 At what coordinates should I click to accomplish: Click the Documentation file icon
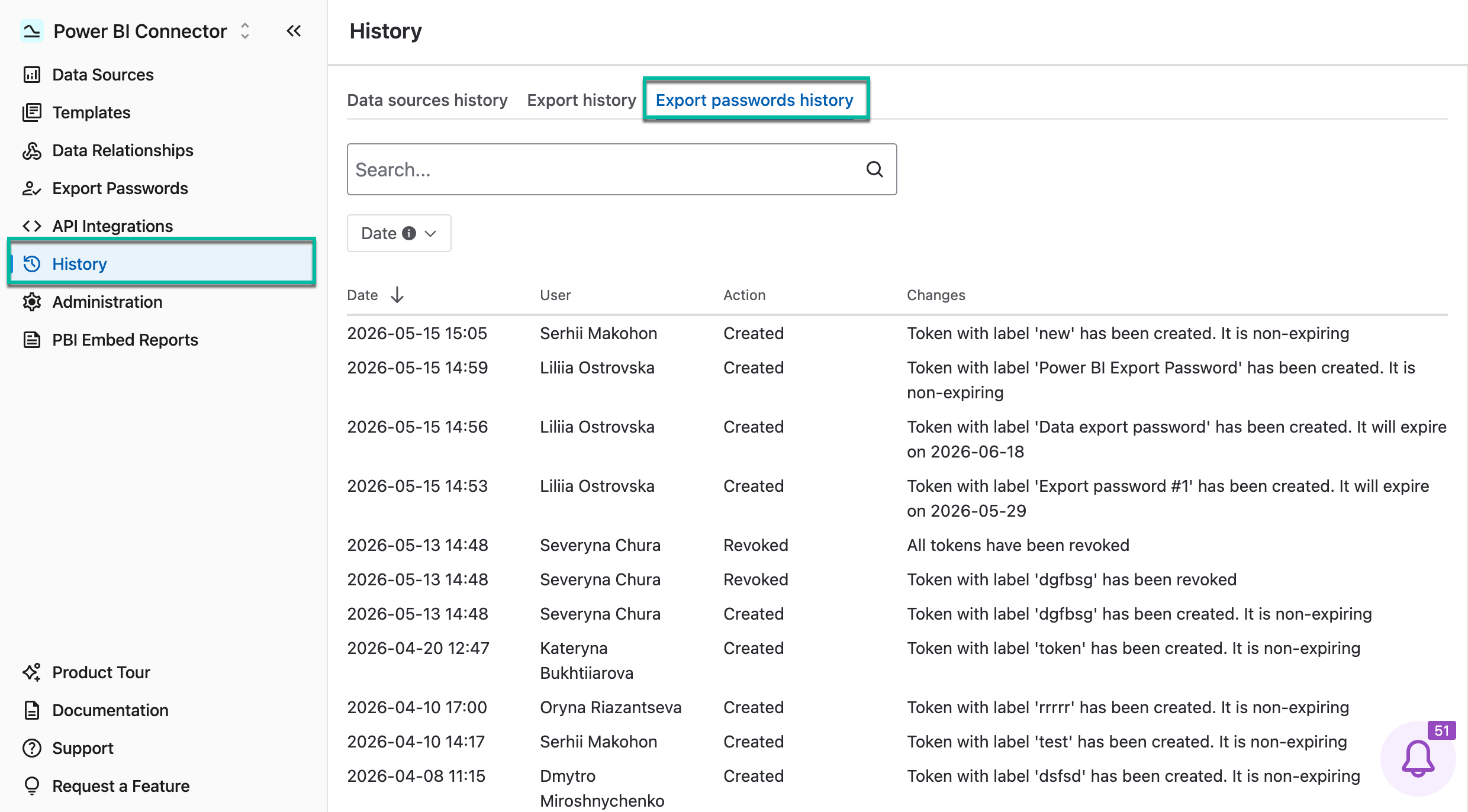click(32, 710)
